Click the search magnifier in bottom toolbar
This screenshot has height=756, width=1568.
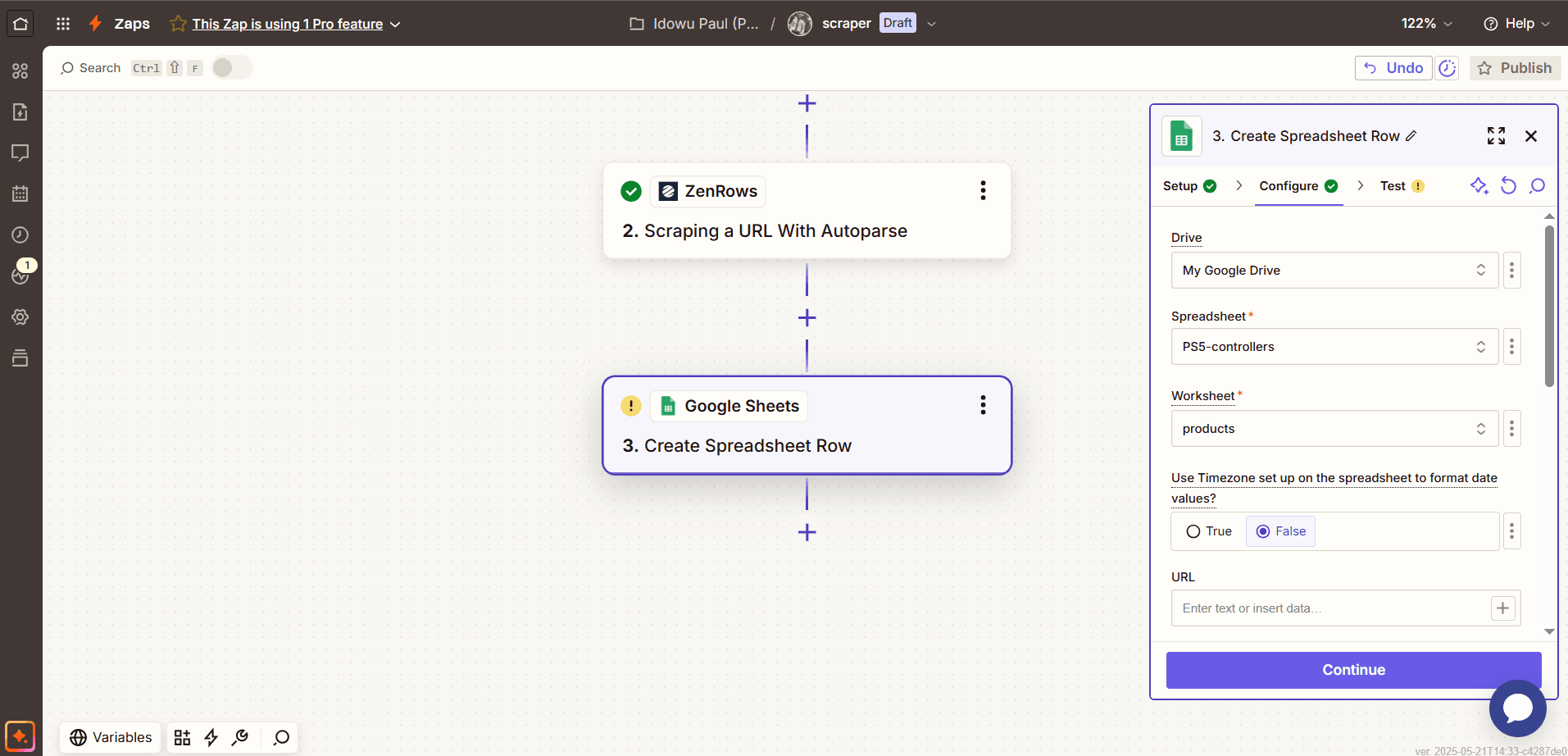282,737
